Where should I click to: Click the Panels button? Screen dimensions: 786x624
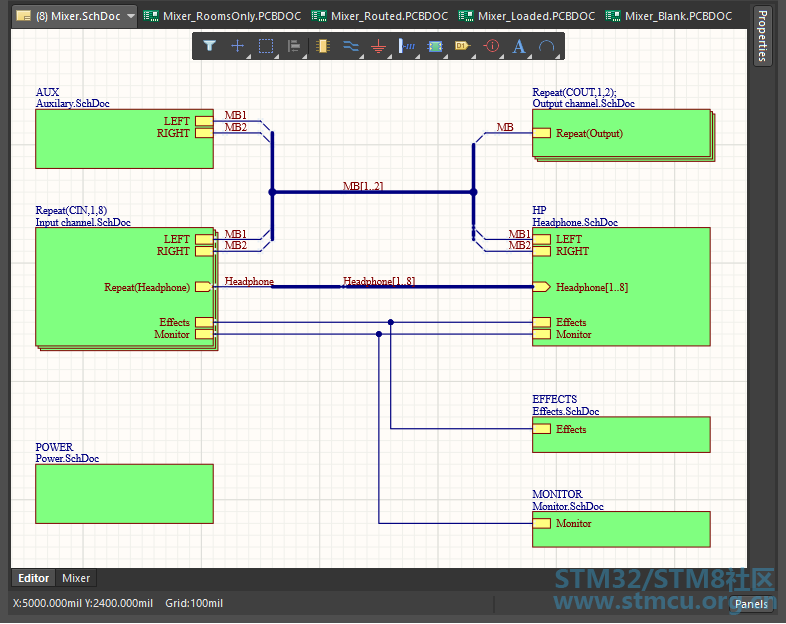(750, 604)
